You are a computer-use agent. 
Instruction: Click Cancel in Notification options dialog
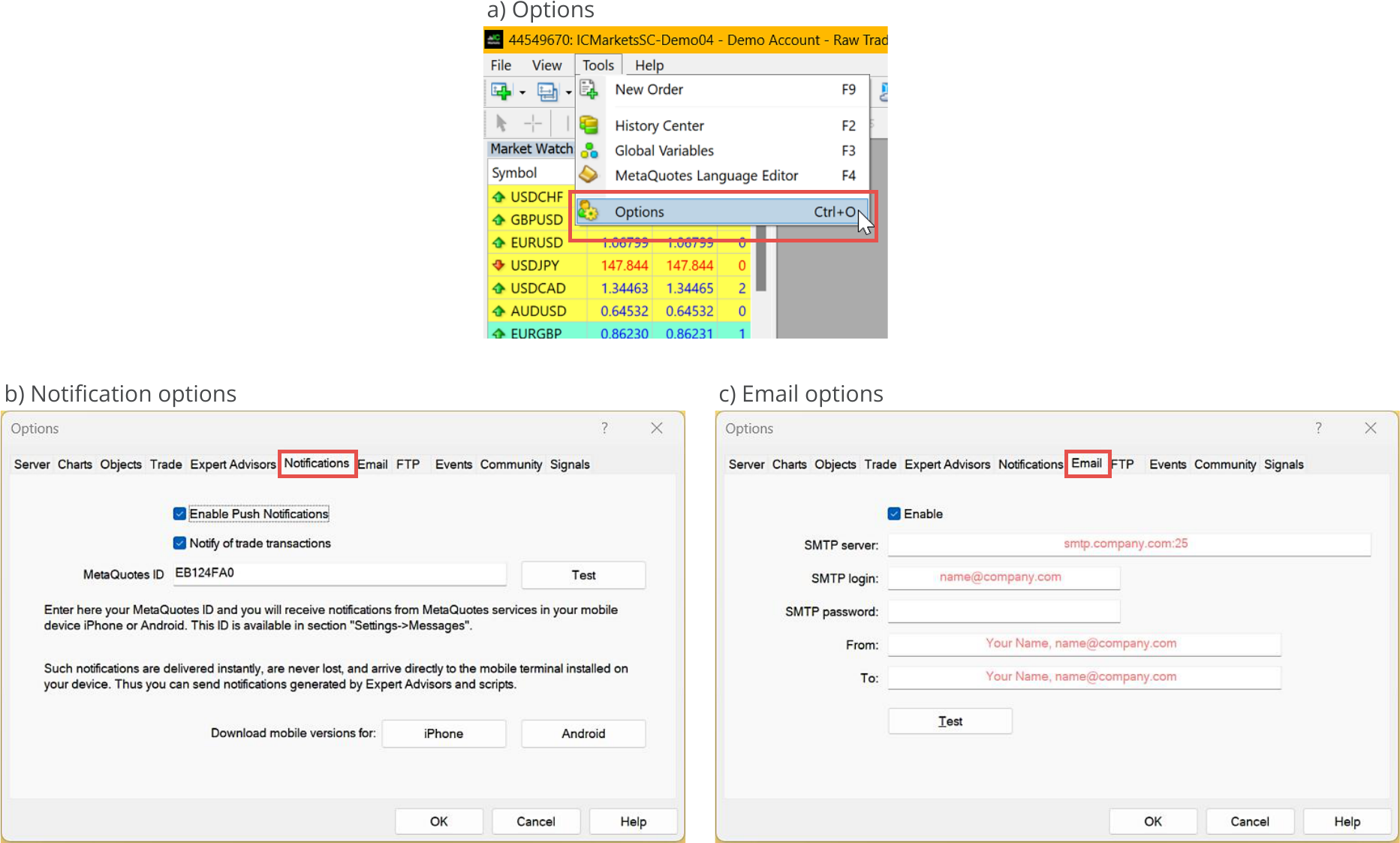[x=536, y=821]
